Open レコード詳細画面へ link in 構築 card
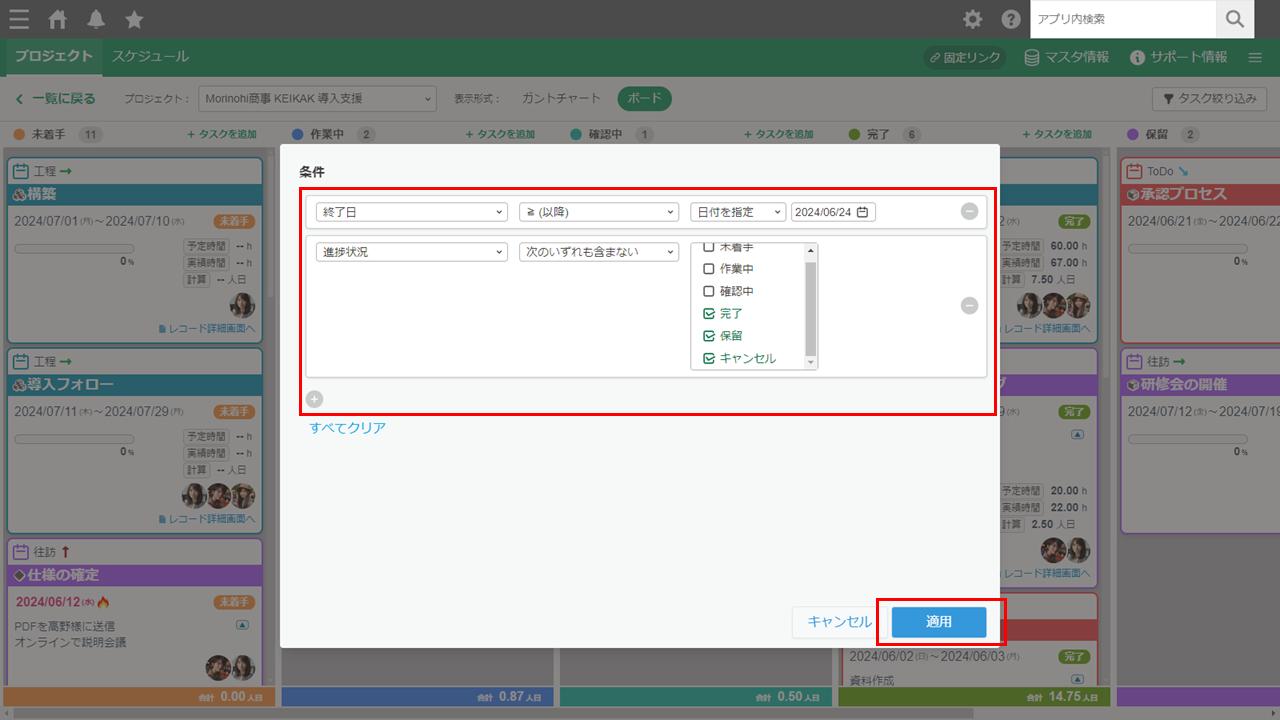Screen dimensions: 1280x720 coord(207,328)
